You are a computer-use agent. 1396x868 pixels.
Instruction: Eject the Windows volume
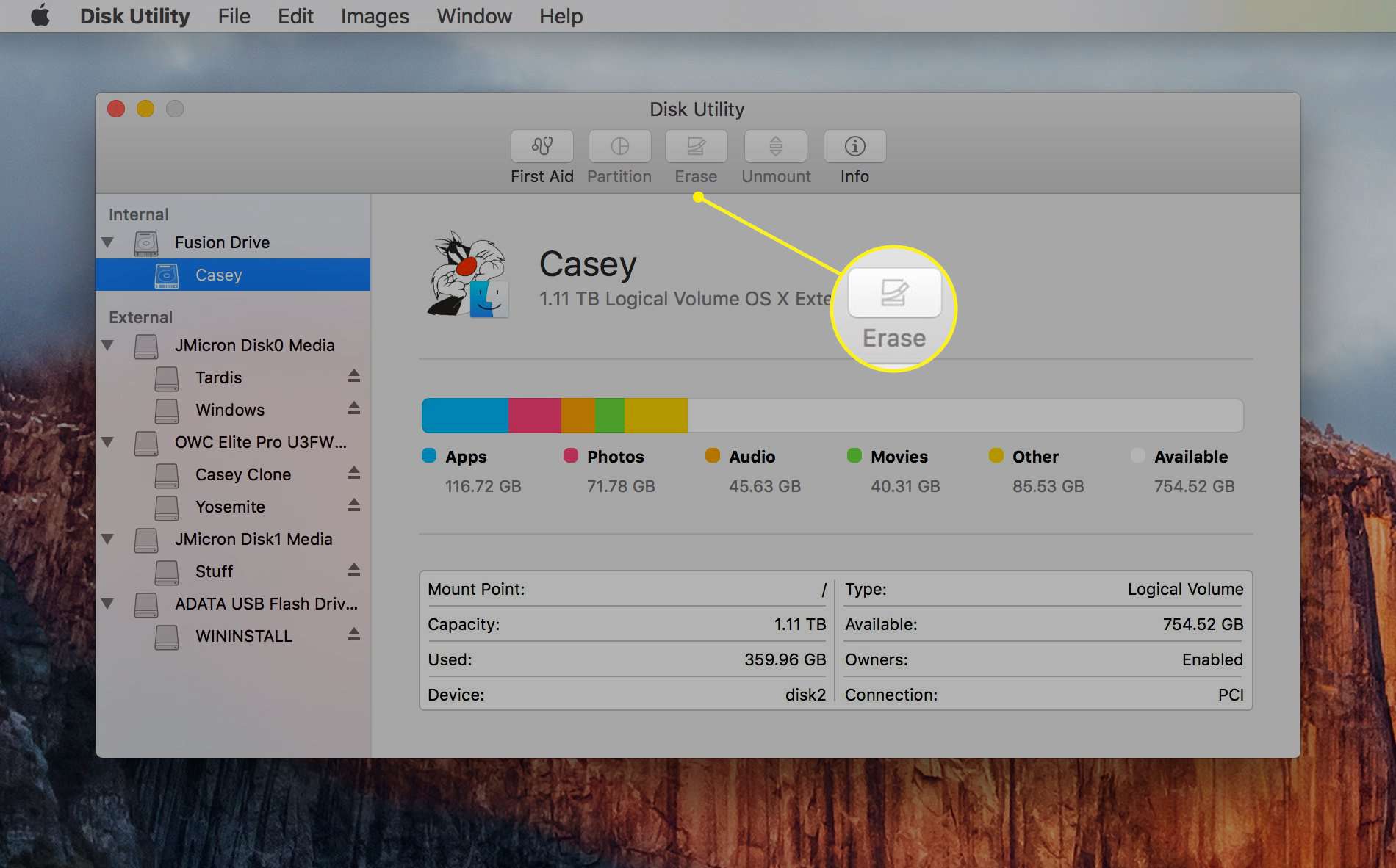tap(354, 408)
